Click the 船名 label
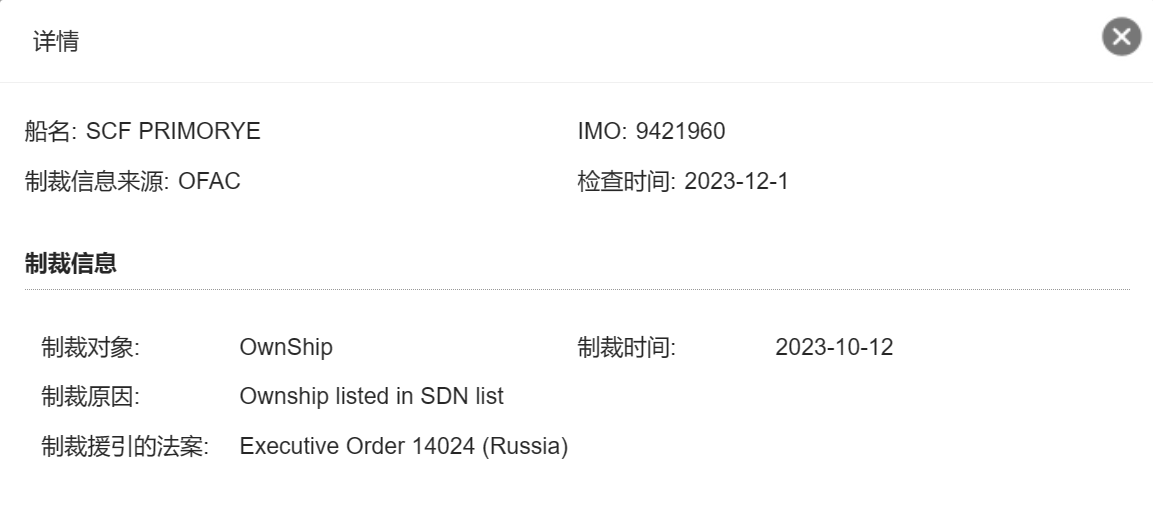The height and width of the screenshot is (510, 1153). (x=50, y=131)
